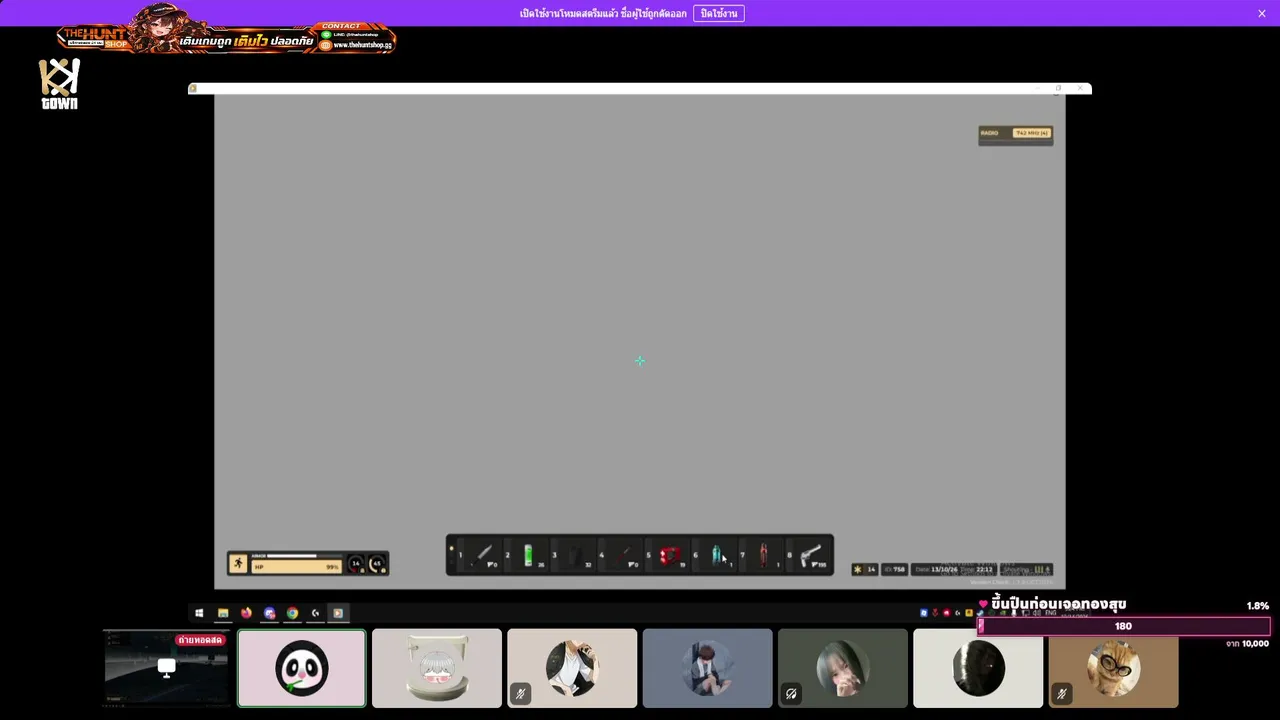Image resolution: width=1280 pixels, height=720 pixels.
Task: Open Chrome in the shared taskbar
Action: pos(292,613)
